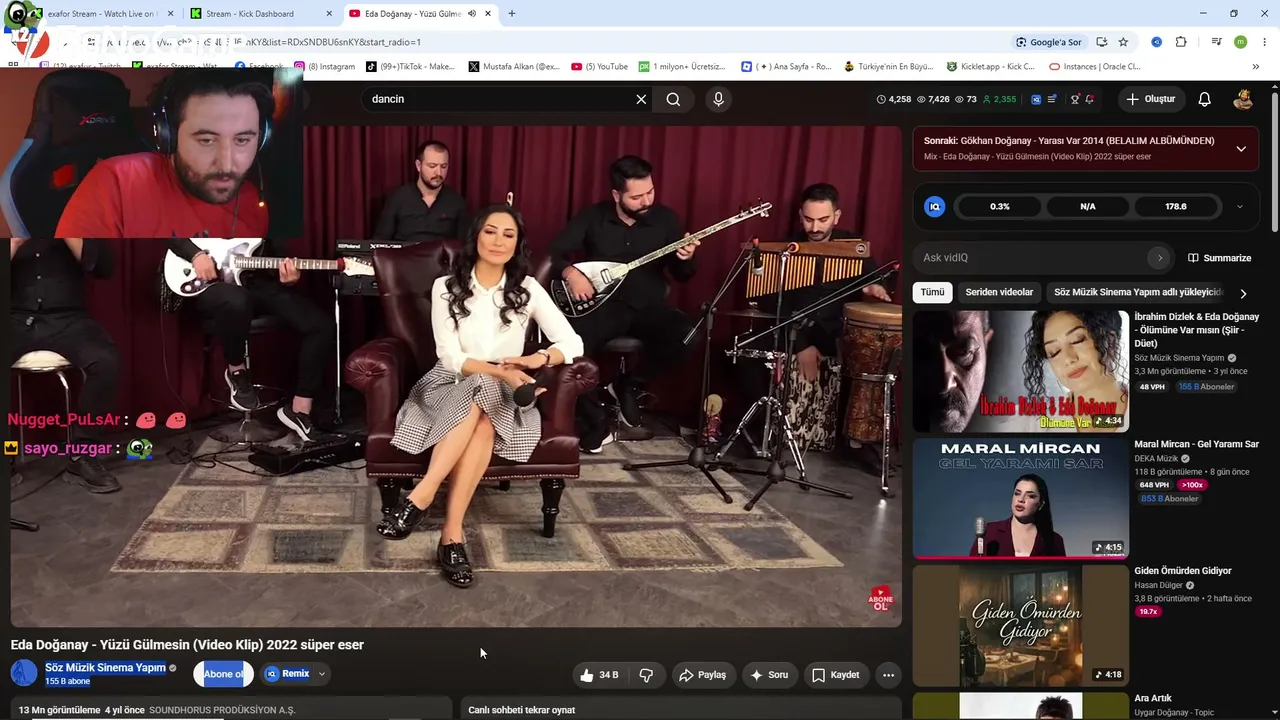Click the Summarize button
1280x720 pixels.
coord(1219,258)
